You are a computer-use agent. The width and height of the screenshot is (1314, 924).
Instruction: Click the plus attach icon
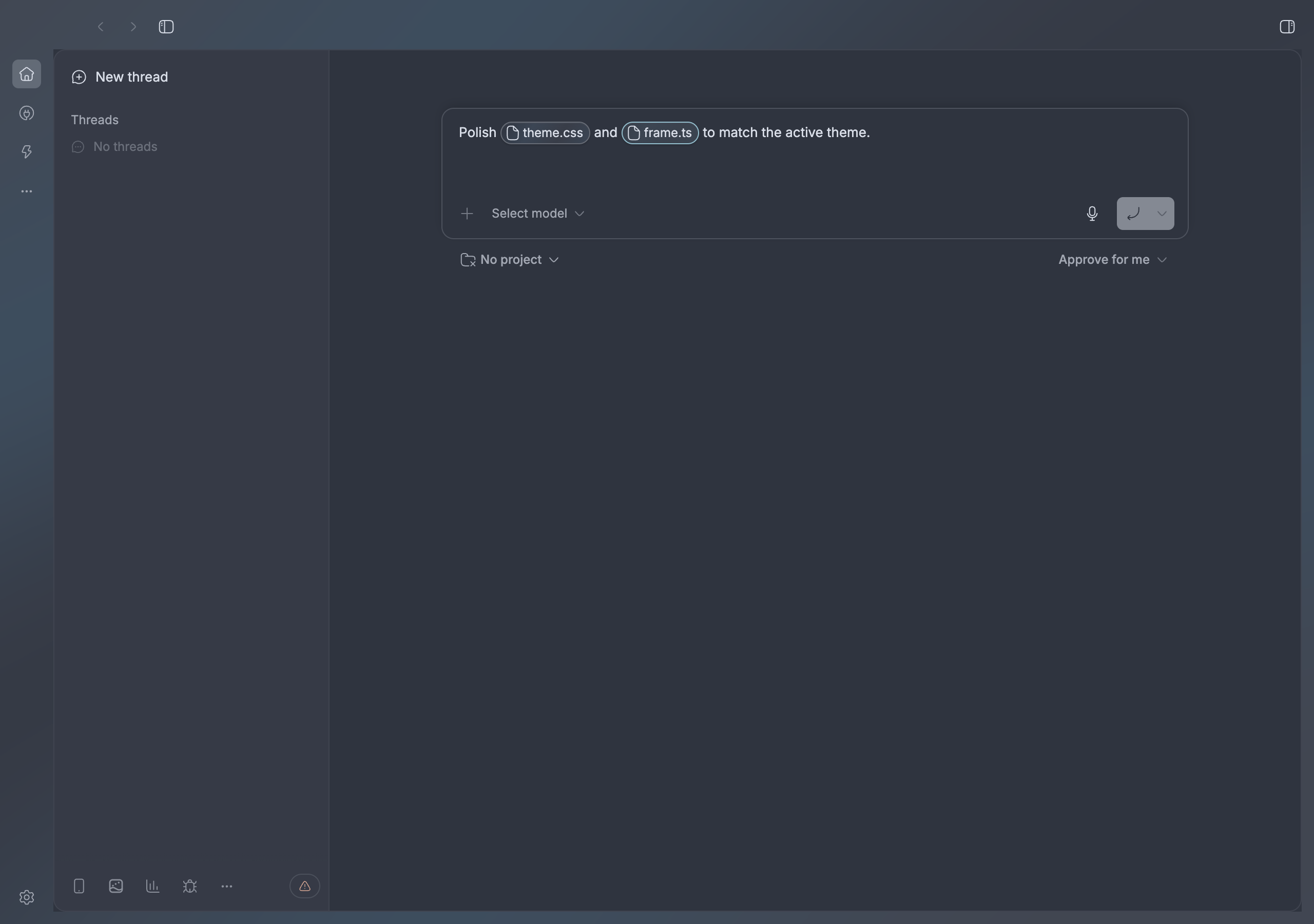(467, 214)
